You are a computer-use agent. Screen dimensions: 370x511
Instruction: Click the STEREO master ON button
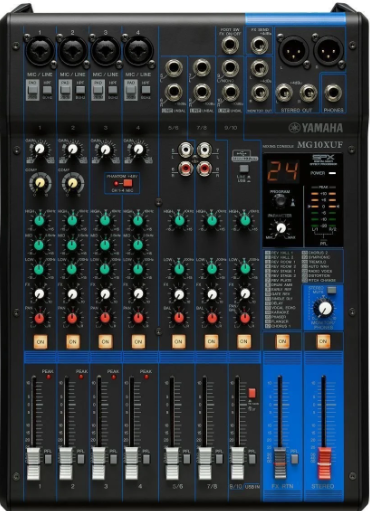(x=323, y=342)
